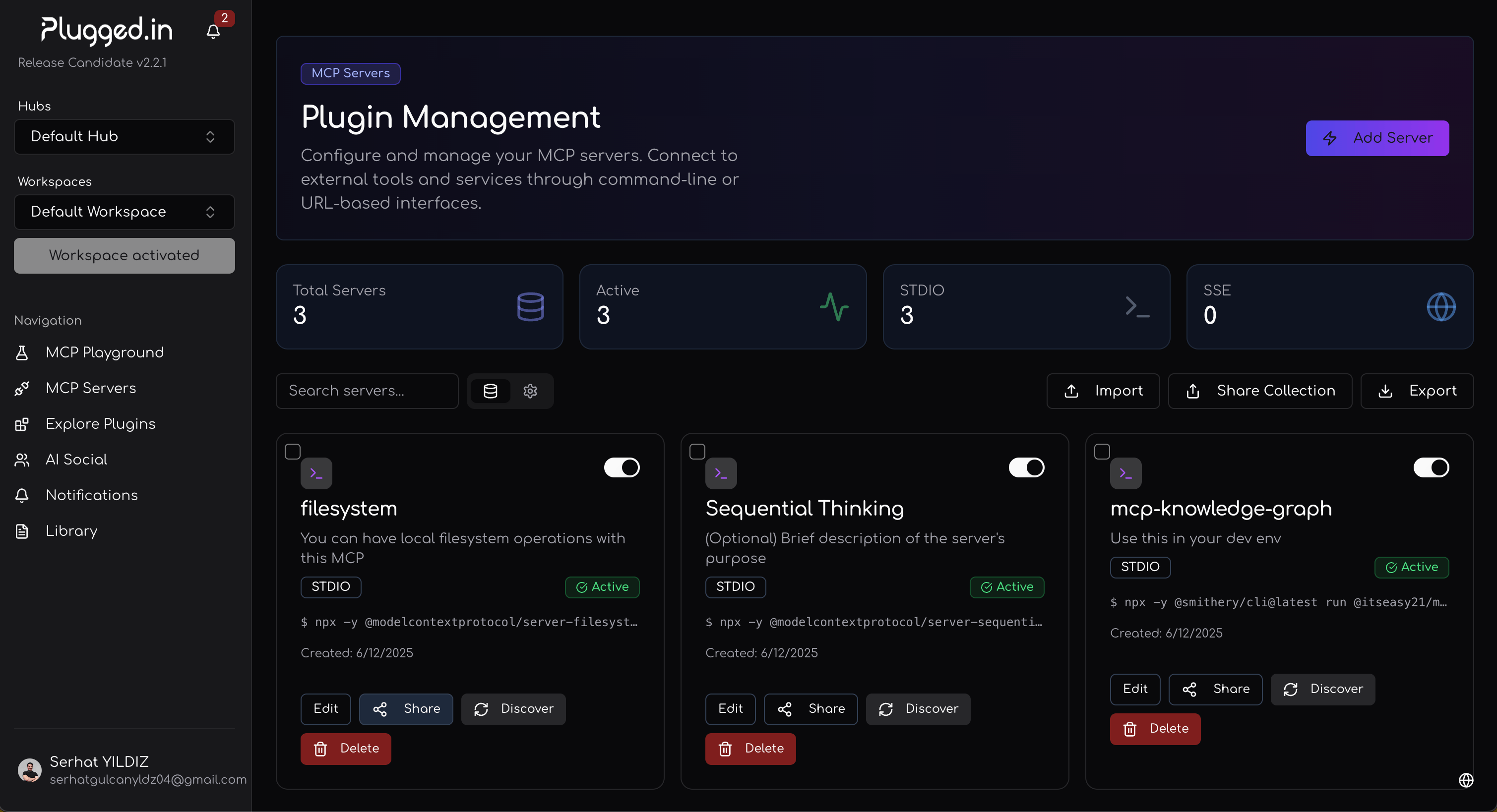Share the Sequential Thinking server
The width and height of the screenshot is (1497, 812).
[x=811, y=709]
